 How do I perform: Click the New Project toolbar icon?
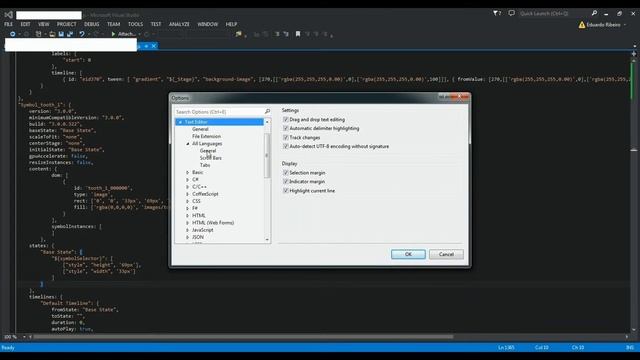(38, 34)
